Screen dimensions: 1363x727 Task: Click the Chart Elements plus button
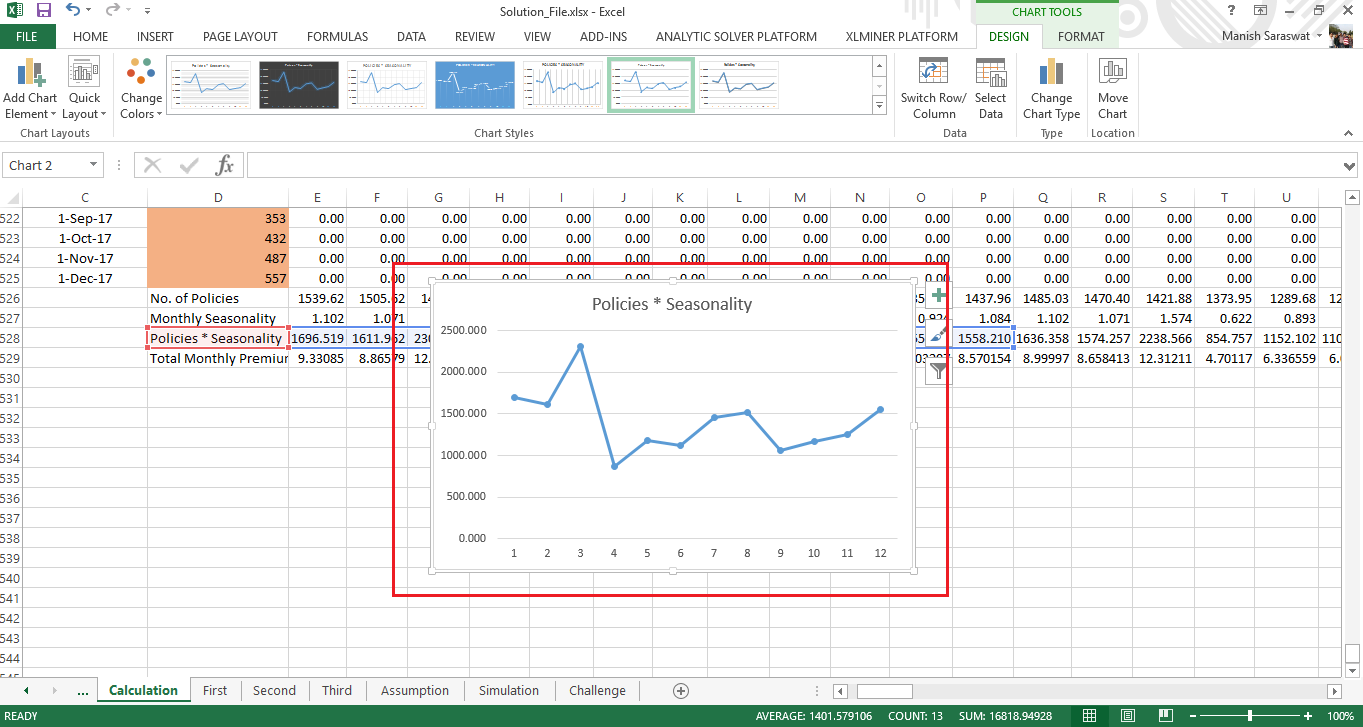click(x=938, y=296)
